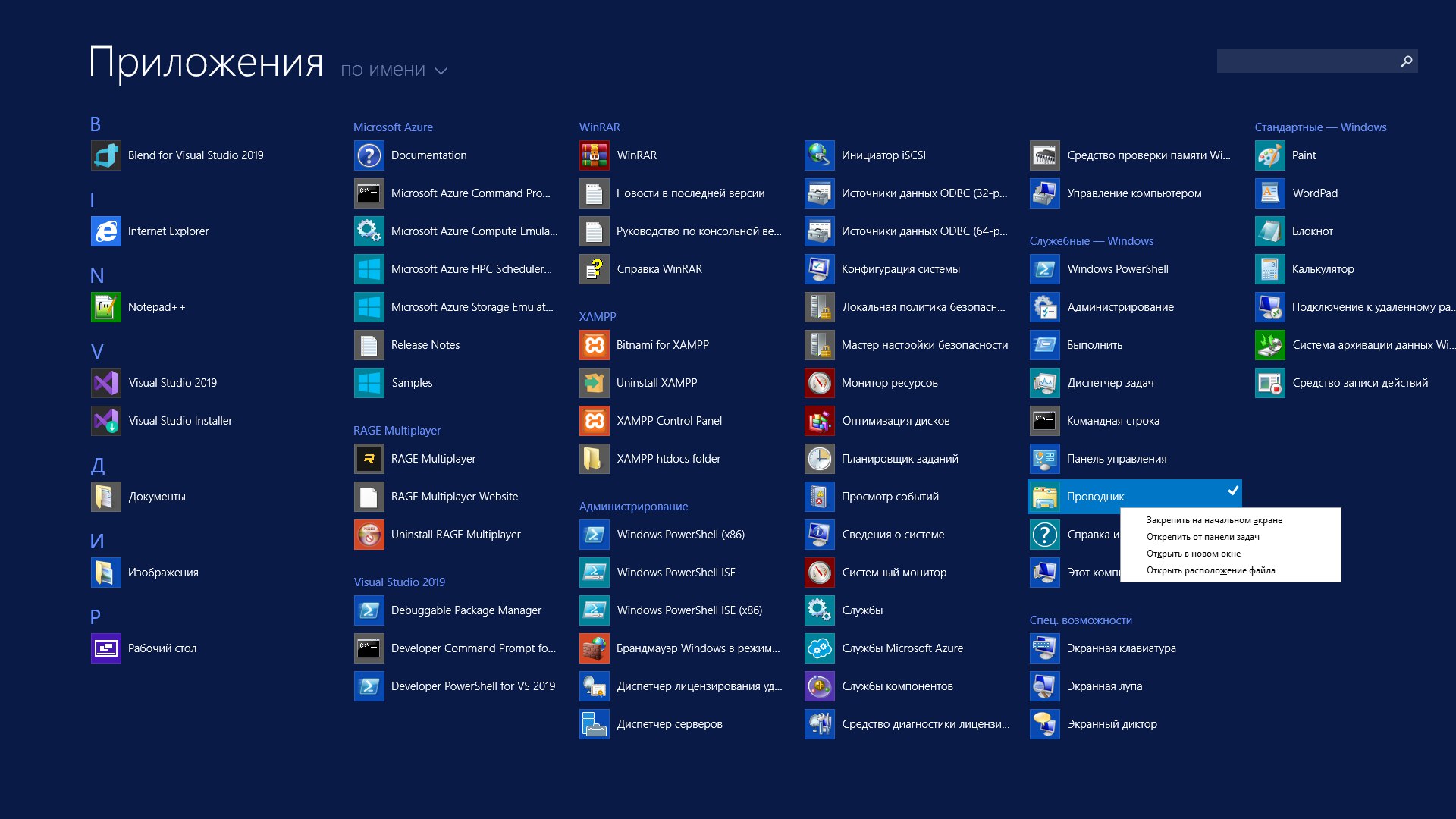Open Рабочий стол icon

point(106,648)
